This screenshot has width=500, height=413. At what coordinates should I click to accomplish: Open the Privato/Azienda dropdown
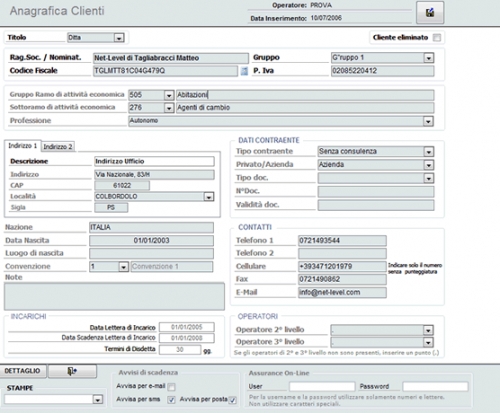[429, 165]
